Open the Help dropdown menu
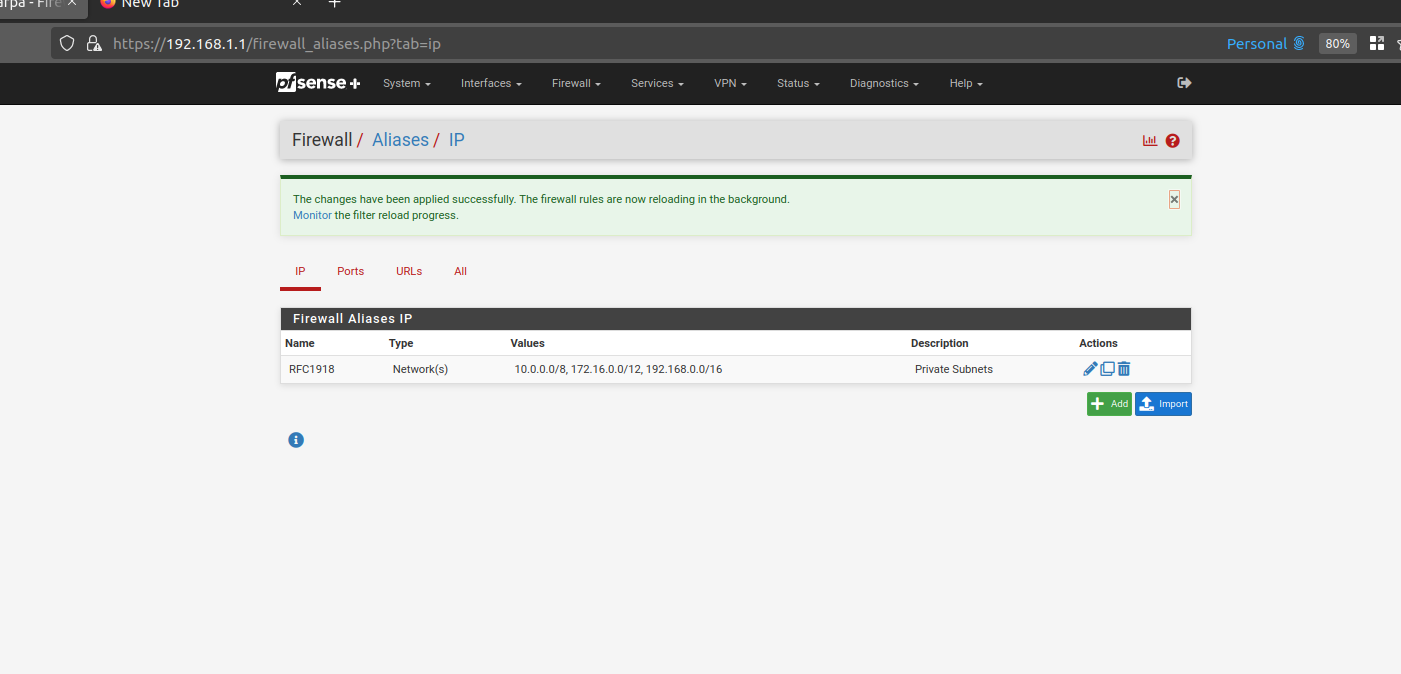Screen dimensions: 1401x674 click(966, 83)
